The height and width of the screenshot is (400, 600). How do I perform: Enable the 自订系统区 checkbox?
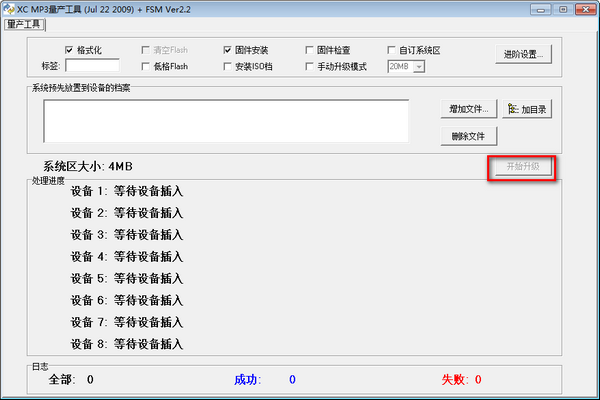click(391, 50)
